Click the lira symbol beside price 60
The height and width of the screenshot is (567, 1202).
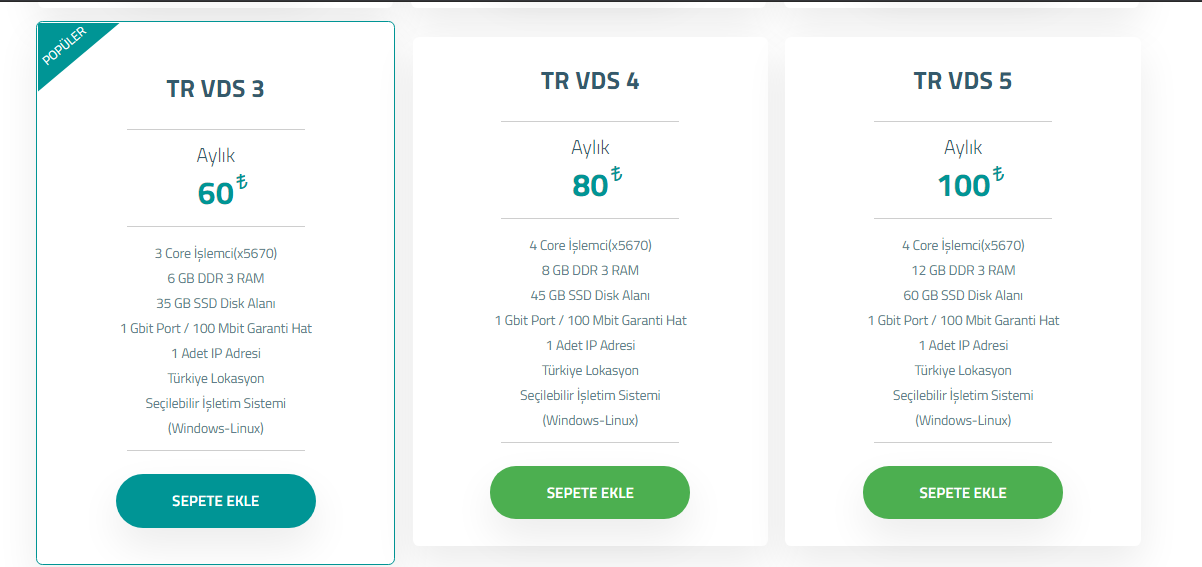(242, 183)
